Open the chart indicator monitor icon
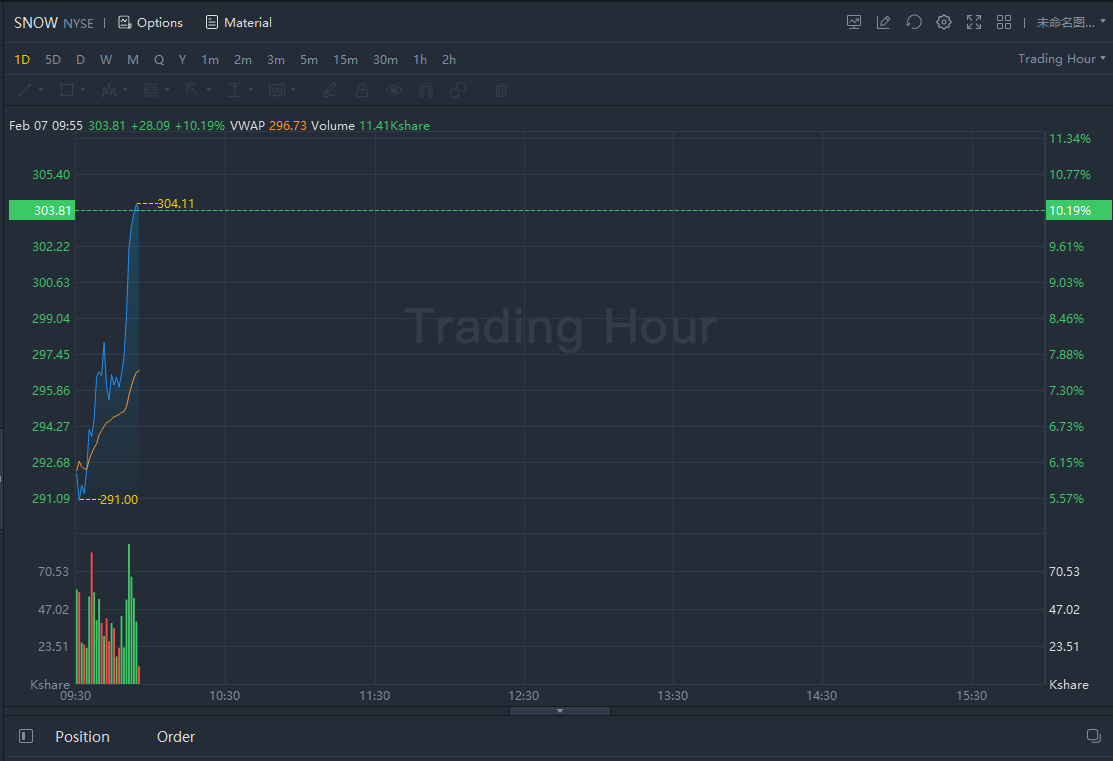 [x=854, y=23]
